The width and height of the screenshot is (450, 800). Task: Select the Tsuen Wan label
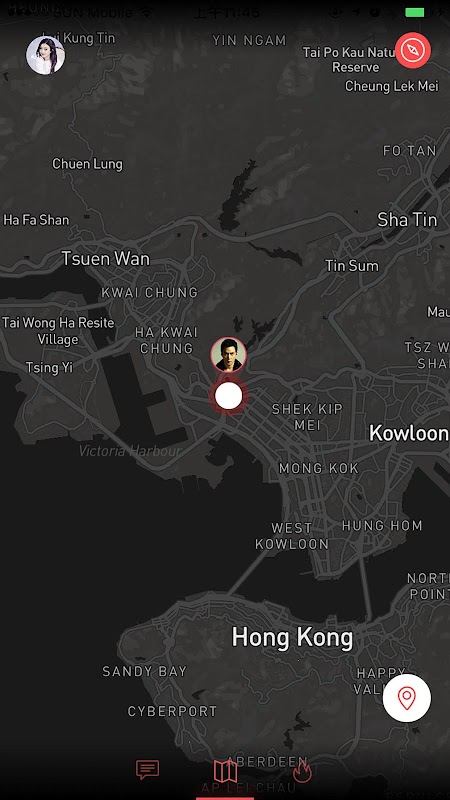point(106,258)
